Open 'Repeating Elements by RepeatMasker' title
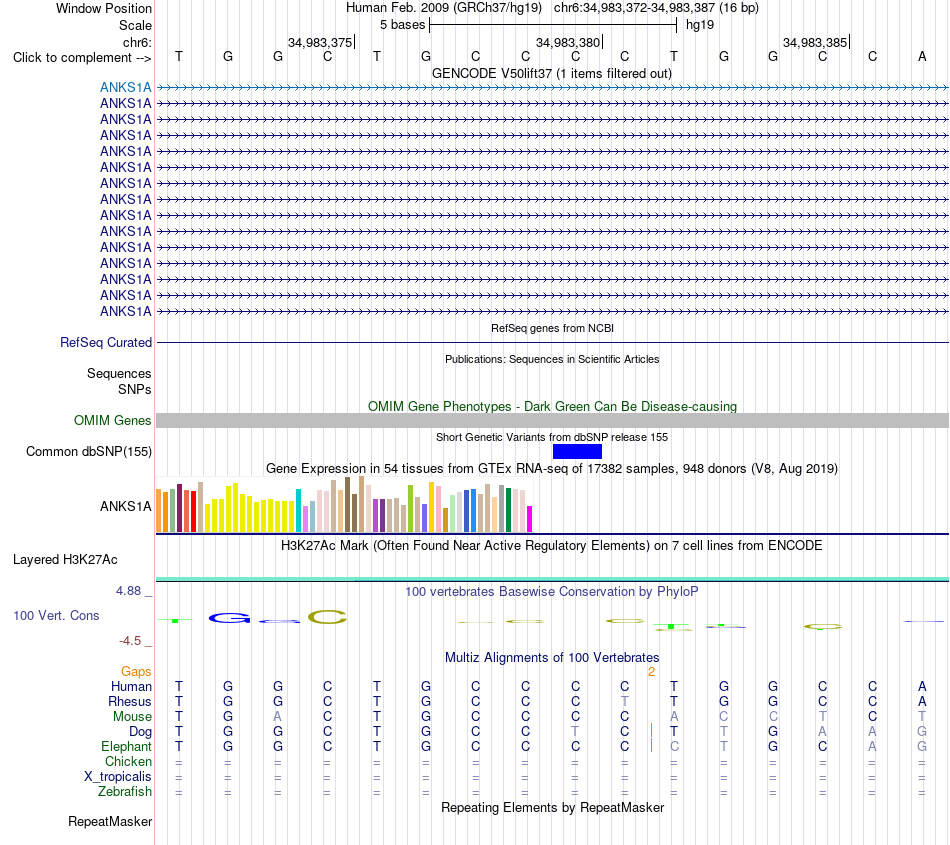This screenshot has width=950, height=845. pos(552,807)
